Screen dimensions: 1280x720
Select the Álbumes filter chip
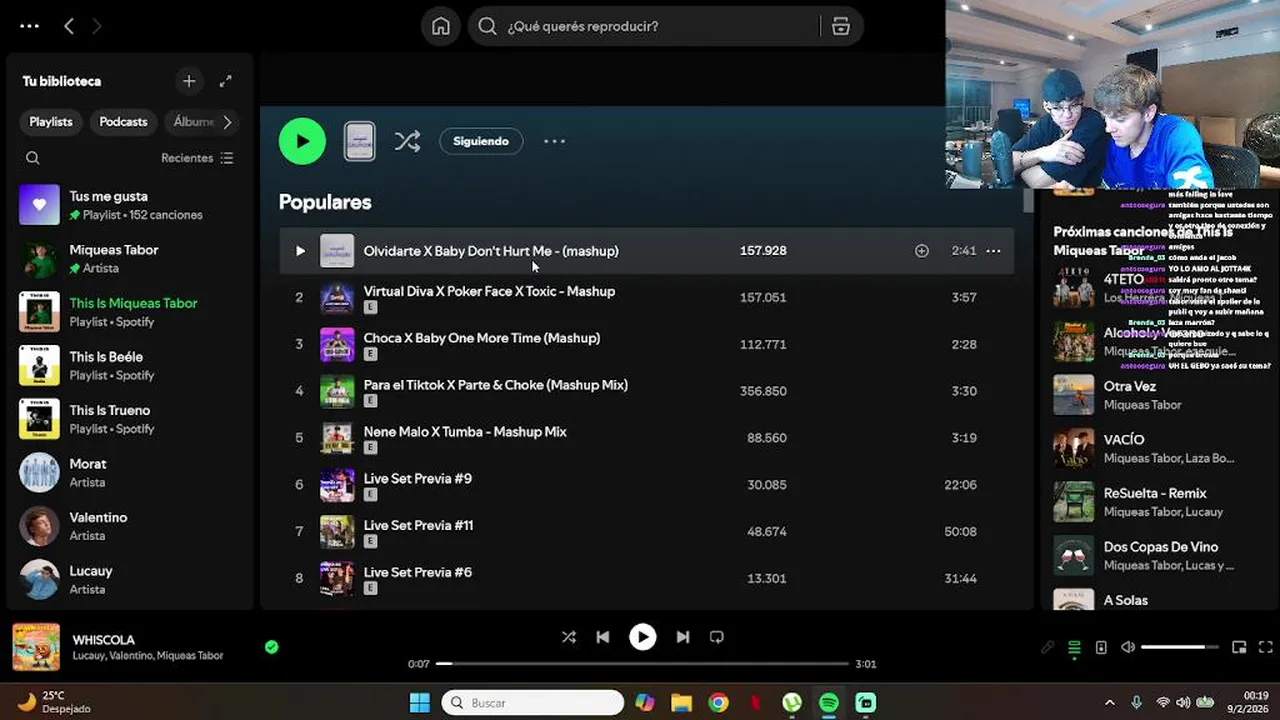pos(193,122)
